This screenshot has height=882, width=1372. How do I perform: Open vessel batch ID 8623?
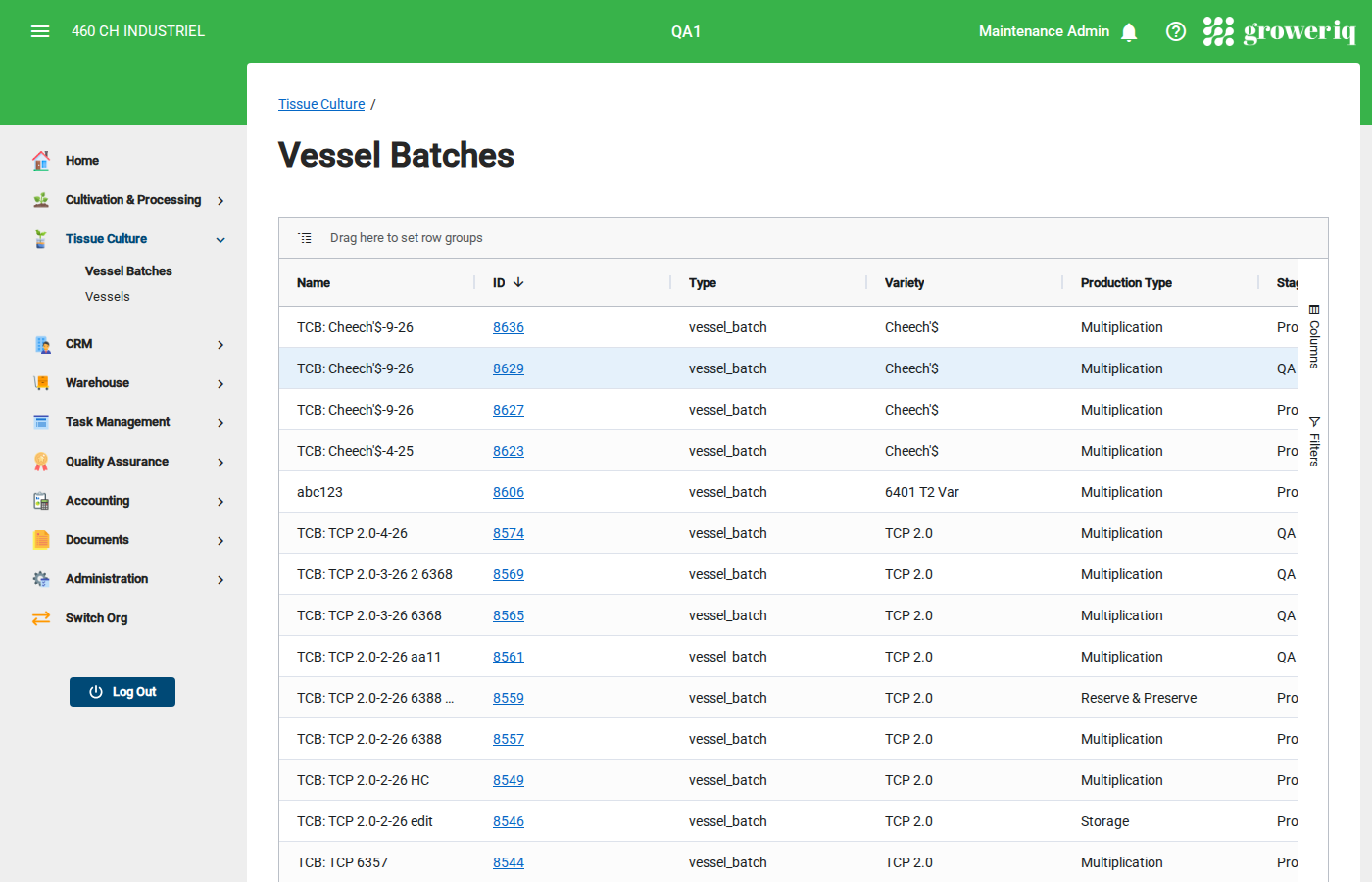pyautogui.click(x=509, y=451)
